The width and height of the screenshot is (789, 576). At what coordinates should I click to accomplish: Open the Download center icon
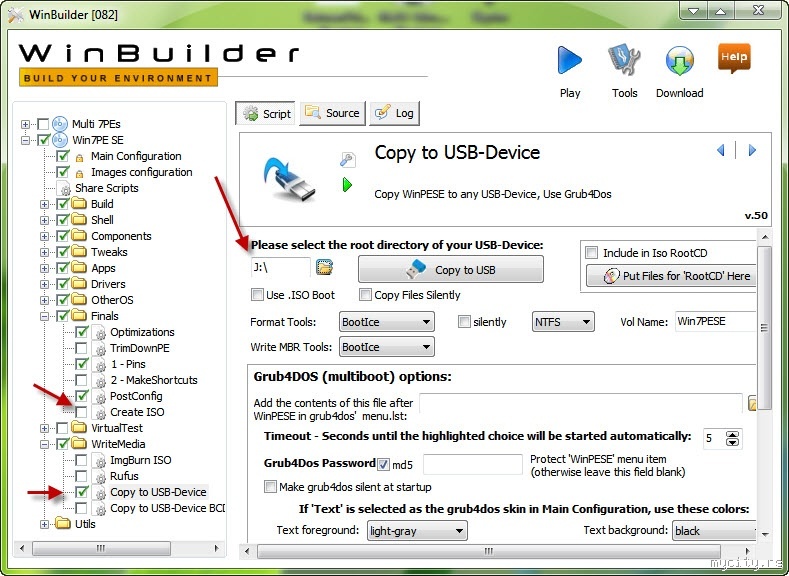(679, 60)
